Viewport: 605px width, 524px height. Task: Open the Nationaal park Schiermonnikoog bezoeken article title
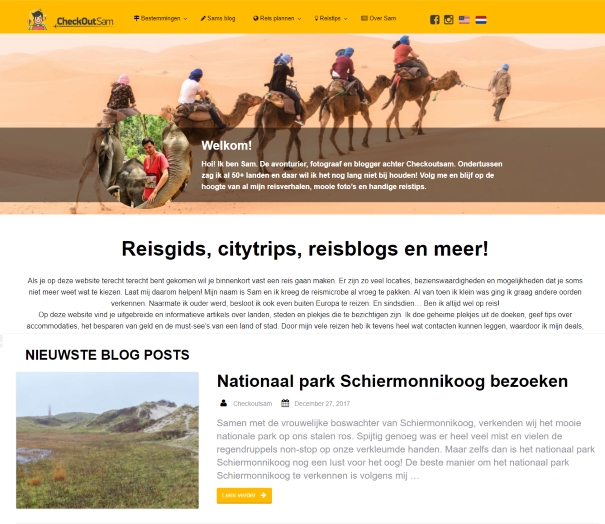(392, 381)
